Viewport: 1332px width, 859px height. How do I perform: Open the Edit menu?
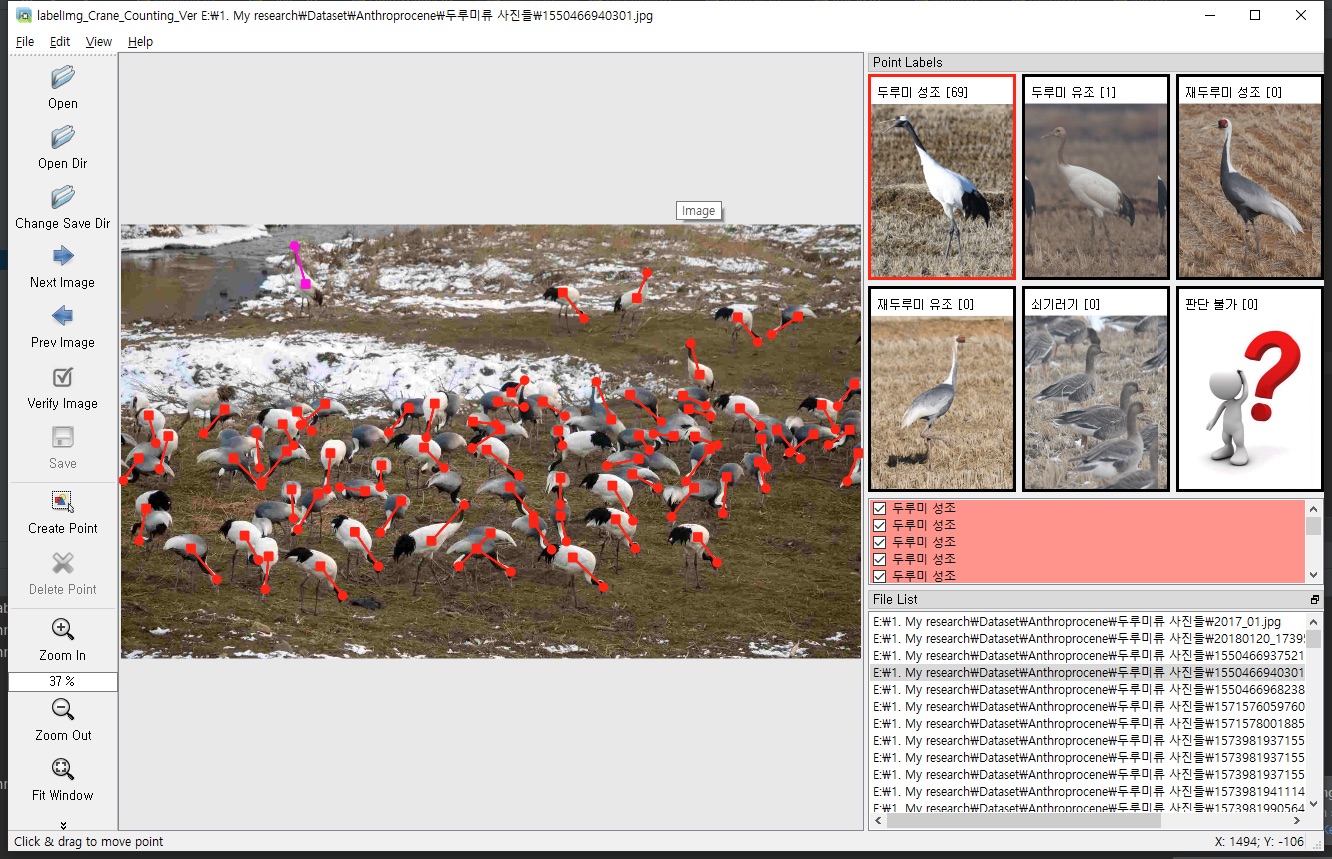click(x=60, y=42)
